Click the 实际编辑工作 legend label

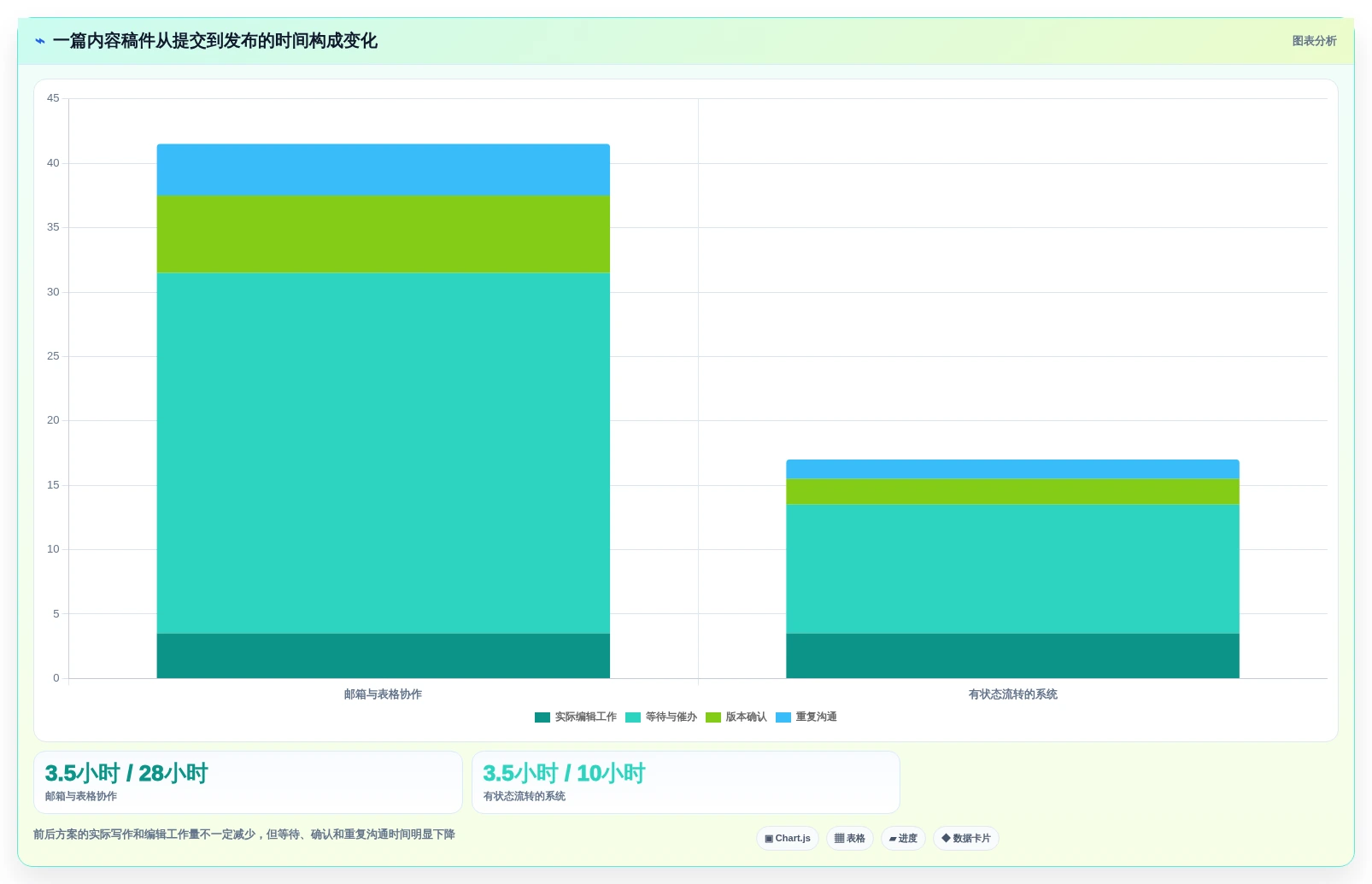586,717
